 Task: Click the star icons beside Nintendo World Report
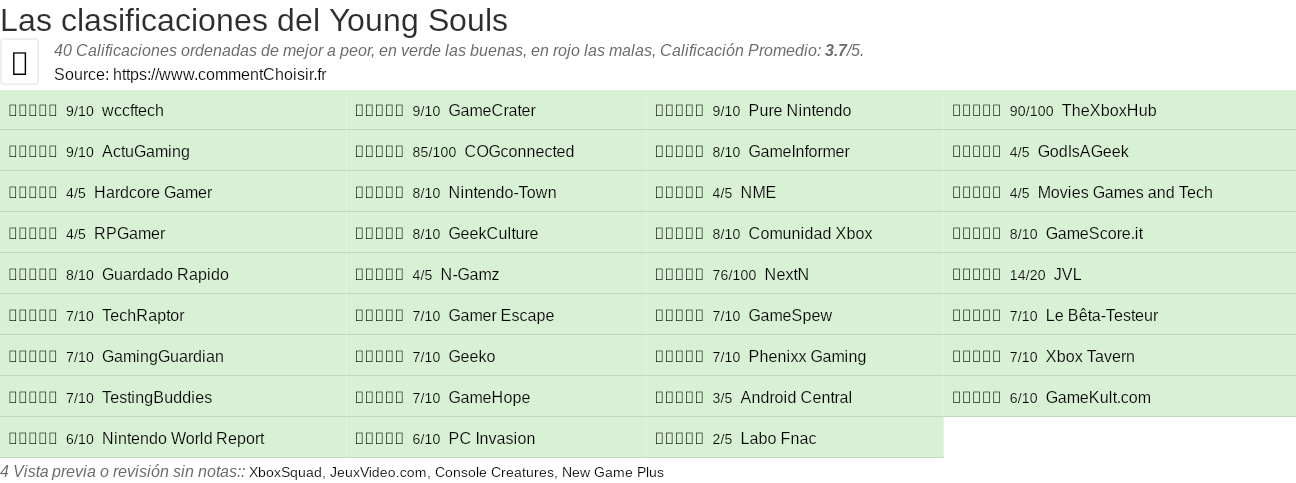[33, 439]
